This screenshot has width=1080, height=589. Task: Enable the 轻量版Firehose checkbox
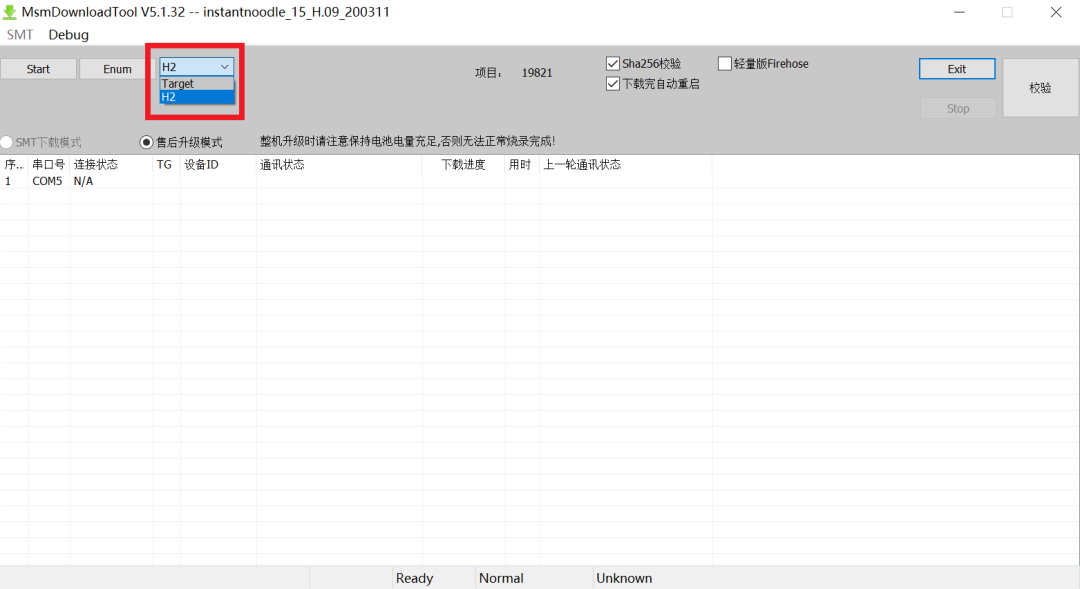coord(725,63)
